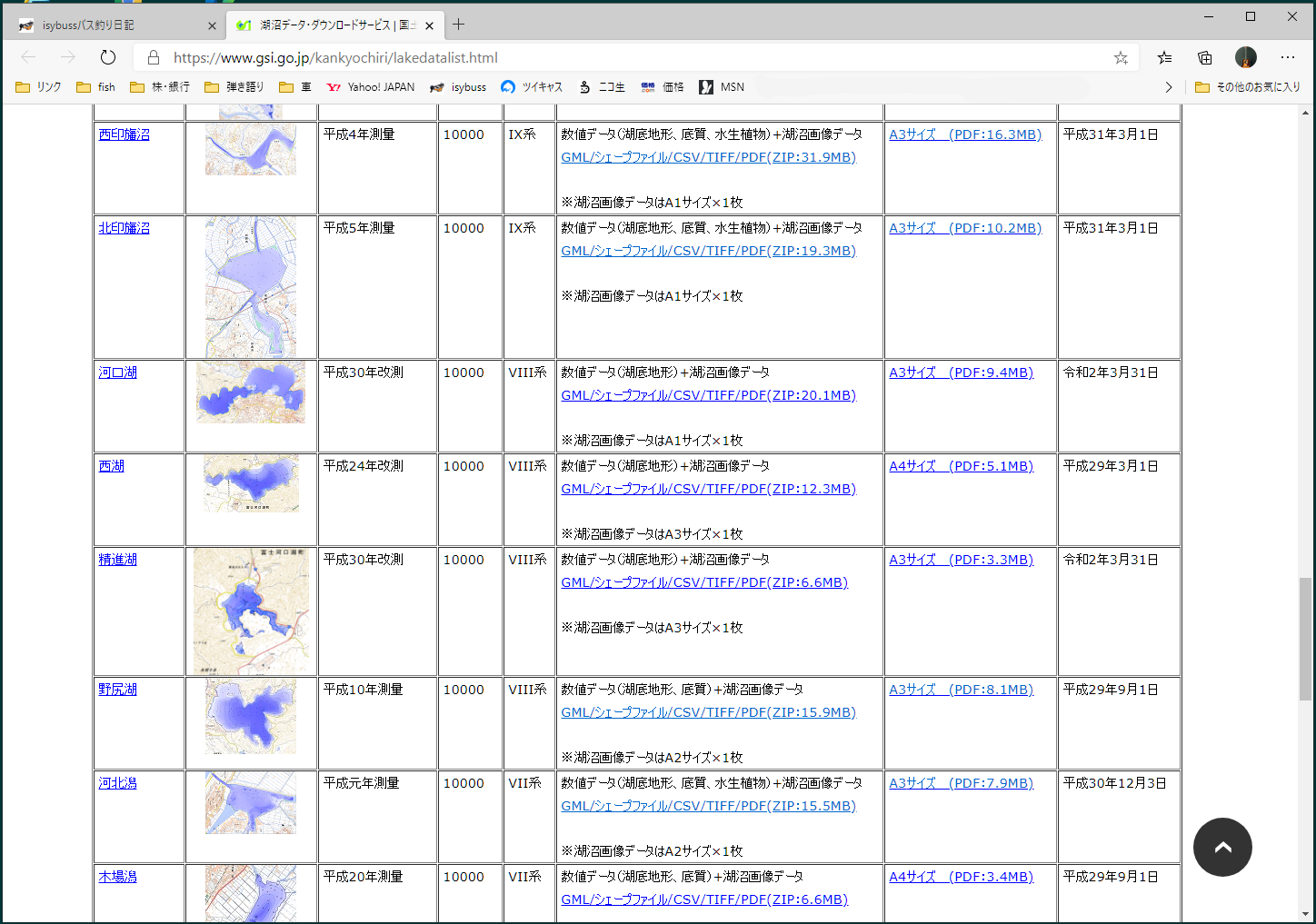This screenshot has width=1316, height=924.
Task: Open A3サイズ PDF:7.9MB link
Action: (x=962, y=783)
